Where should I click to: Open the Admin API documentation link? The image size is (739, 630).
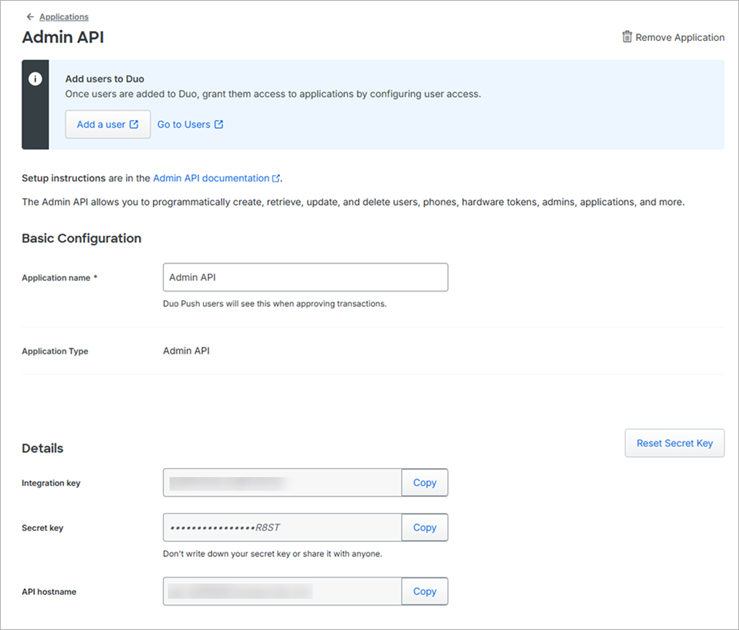211,178
